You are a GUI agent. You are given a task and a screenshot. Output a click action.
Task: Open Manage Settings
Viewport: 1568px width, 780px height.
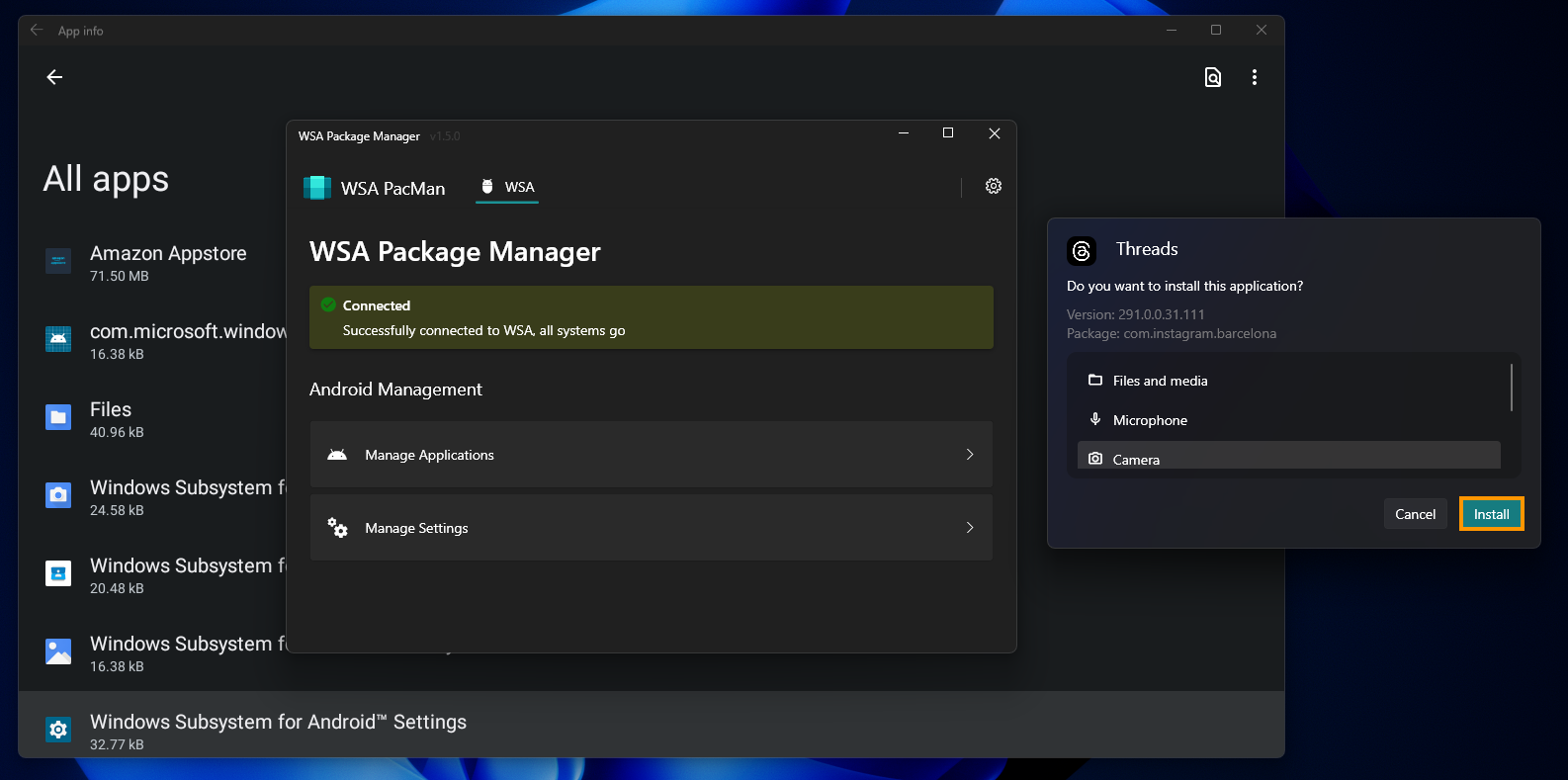pos(652,528)
